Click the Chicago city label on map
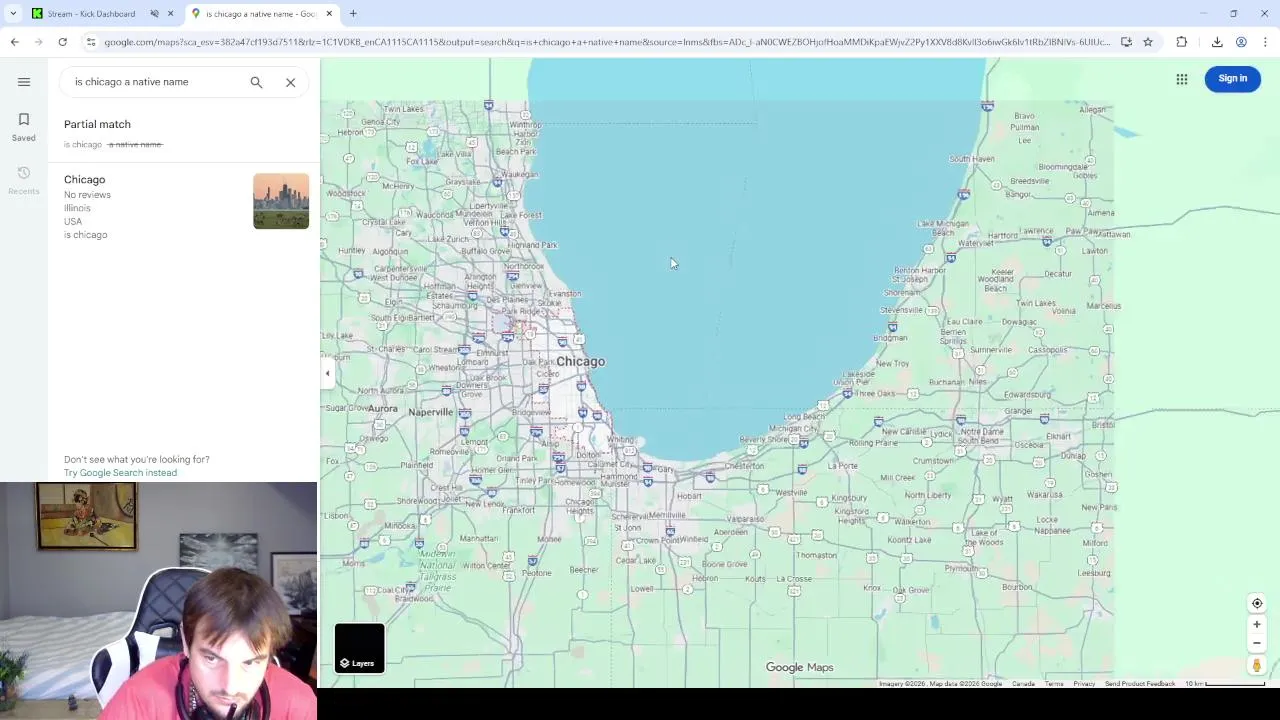Screen dimensions: 1280x720 tap(580, 362)
